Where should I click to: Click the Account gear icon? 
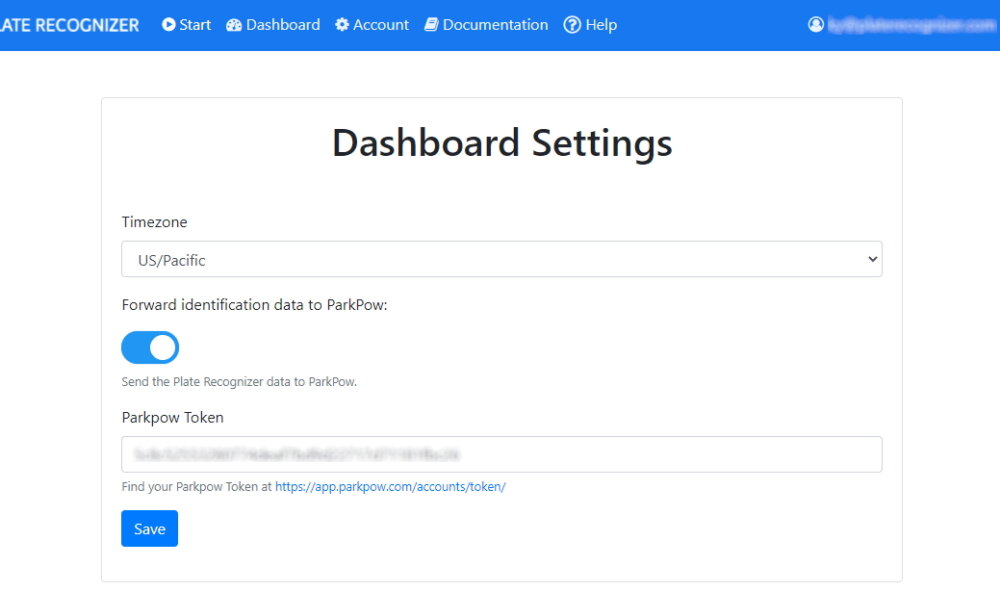pos(342,24)
